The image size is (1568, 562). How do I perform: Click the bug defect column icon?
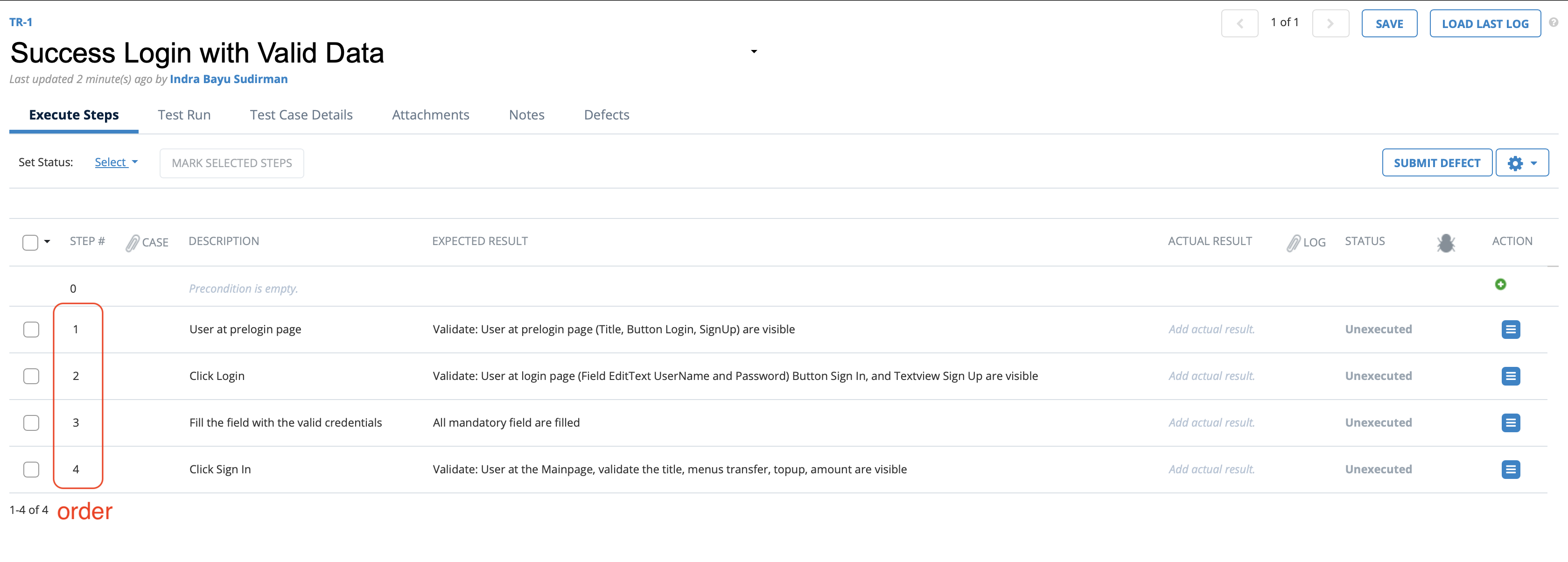pyautogui.click(x=1446, y=243)
